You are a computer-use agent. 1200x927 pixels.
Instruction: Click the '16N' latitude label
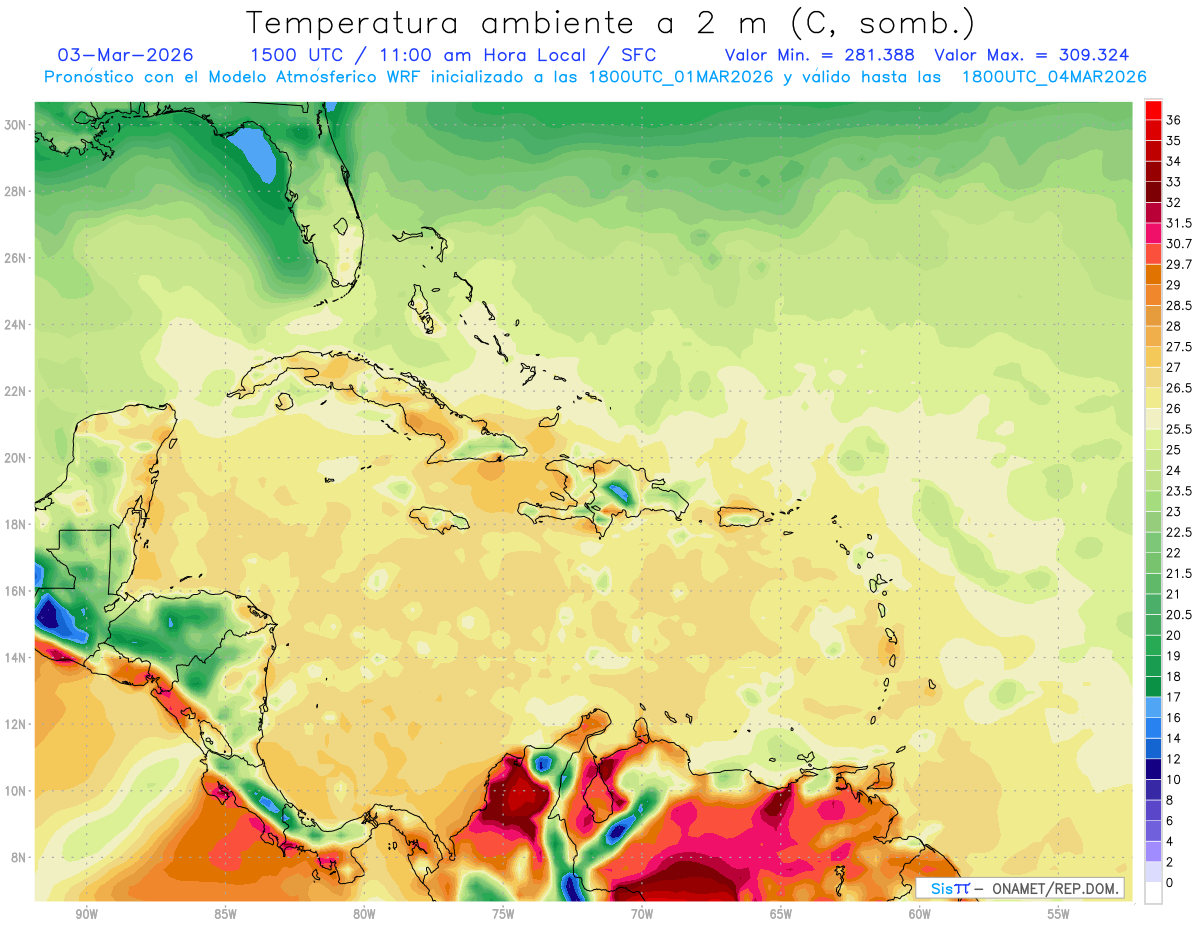pyautogui.click(x=16, y=591)
